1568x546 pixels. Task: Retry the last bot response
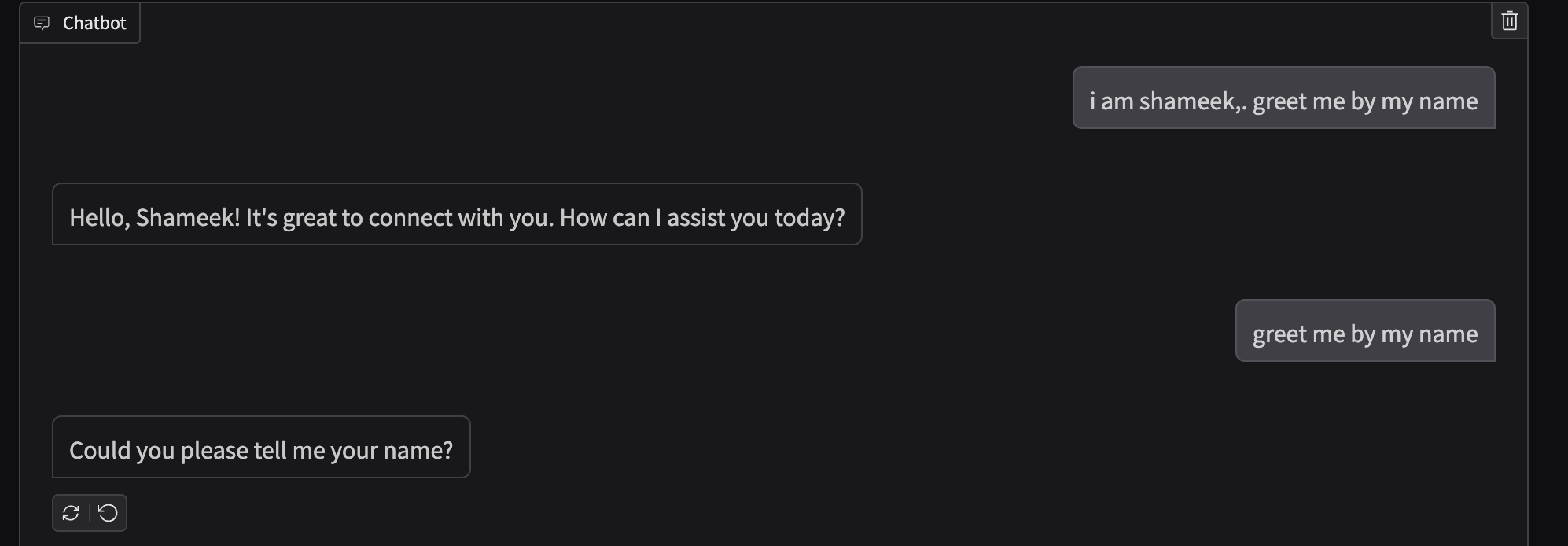71,513
